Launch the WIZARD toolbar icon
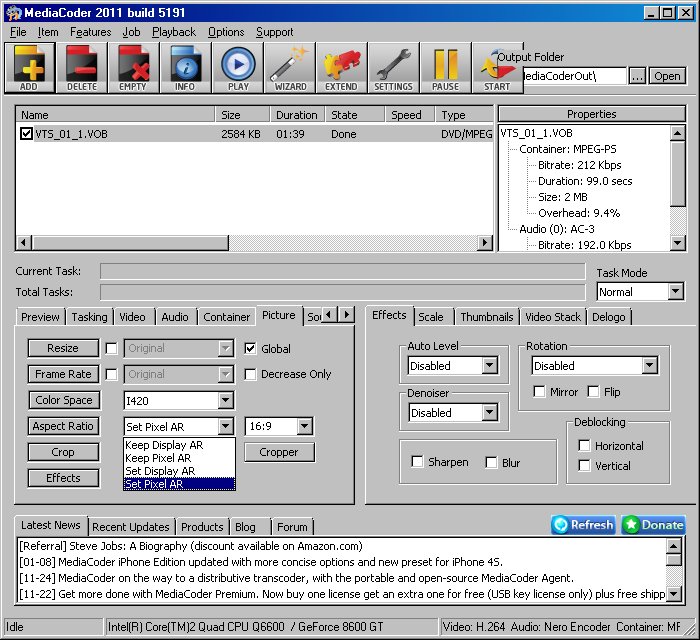 [290, 67]
